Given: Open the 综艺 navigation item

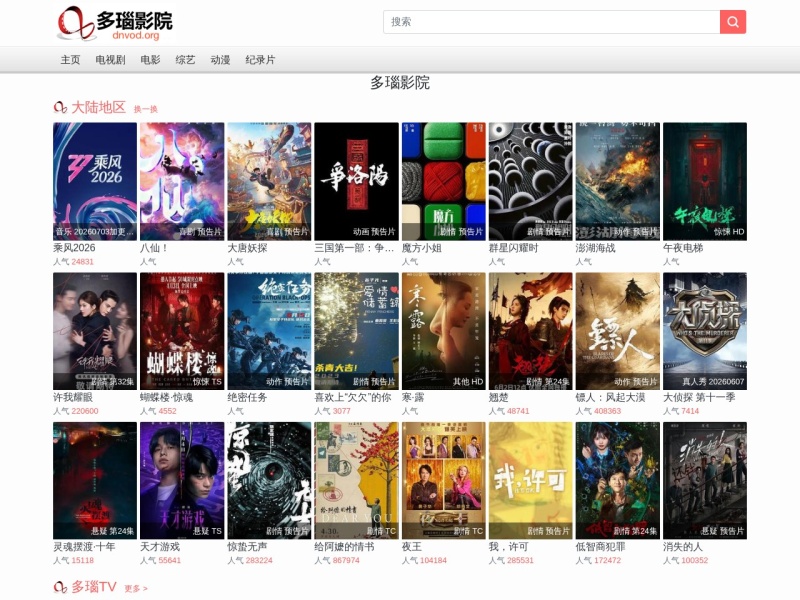Looking at the screenshot, I should click(x=185, y=60).
